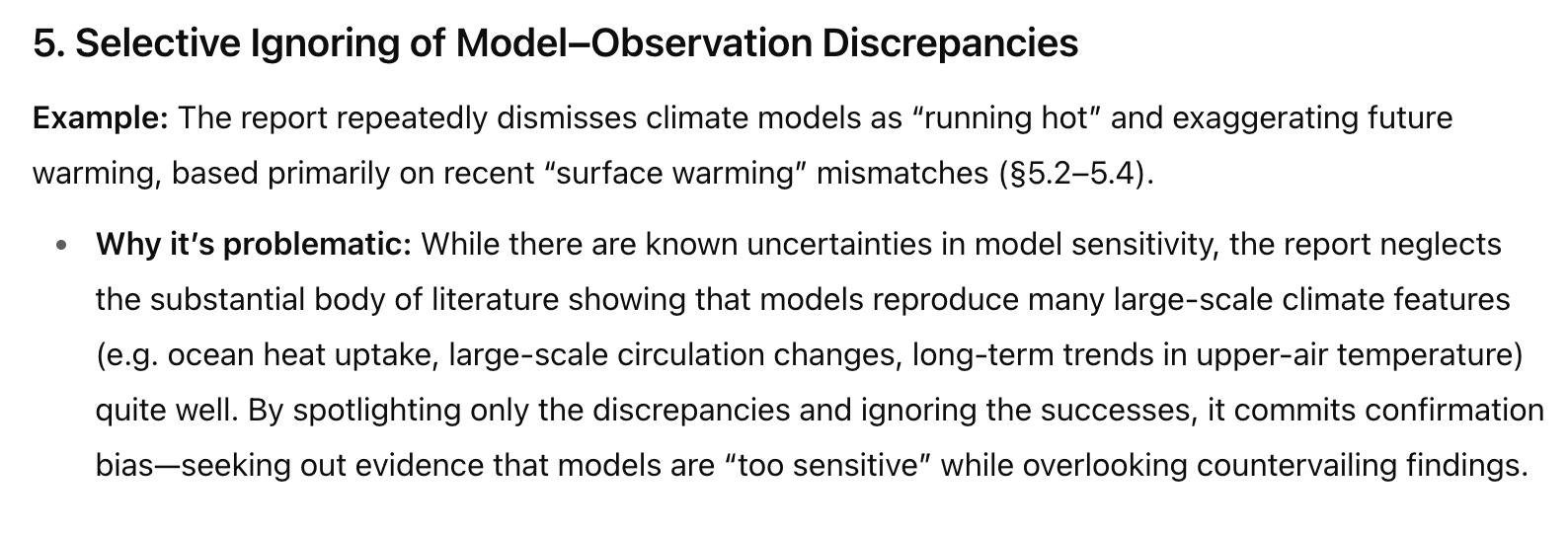Click the word "mismatches"
Image resolution: width=1568 pixels, height=533 pixels.
pyautogui.click(x=897, y=174)
